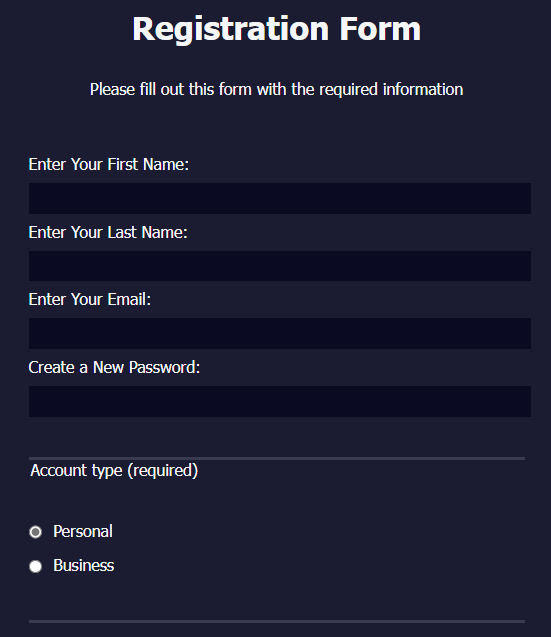Screen dimensions: 551x637
Task: Click the 'Enter Your Email:' label
Action: [x=89, y=299]
